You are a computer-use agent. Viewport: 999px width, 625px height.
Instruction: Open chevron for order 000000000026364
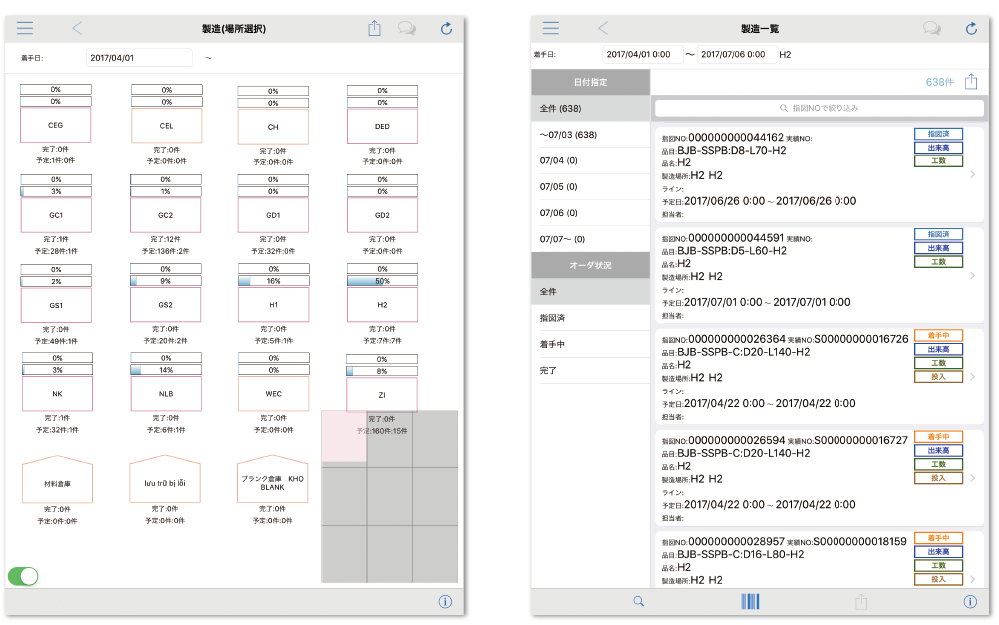click(x=973, y=376)
